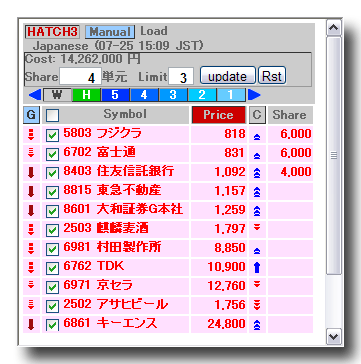
Task: Toggle the select-all checkbox in header
Action: point(52,116)
